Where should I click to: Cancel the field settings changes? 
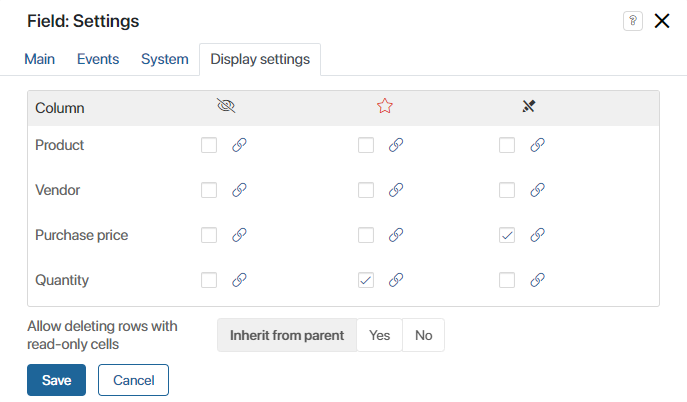pos(134,380)
